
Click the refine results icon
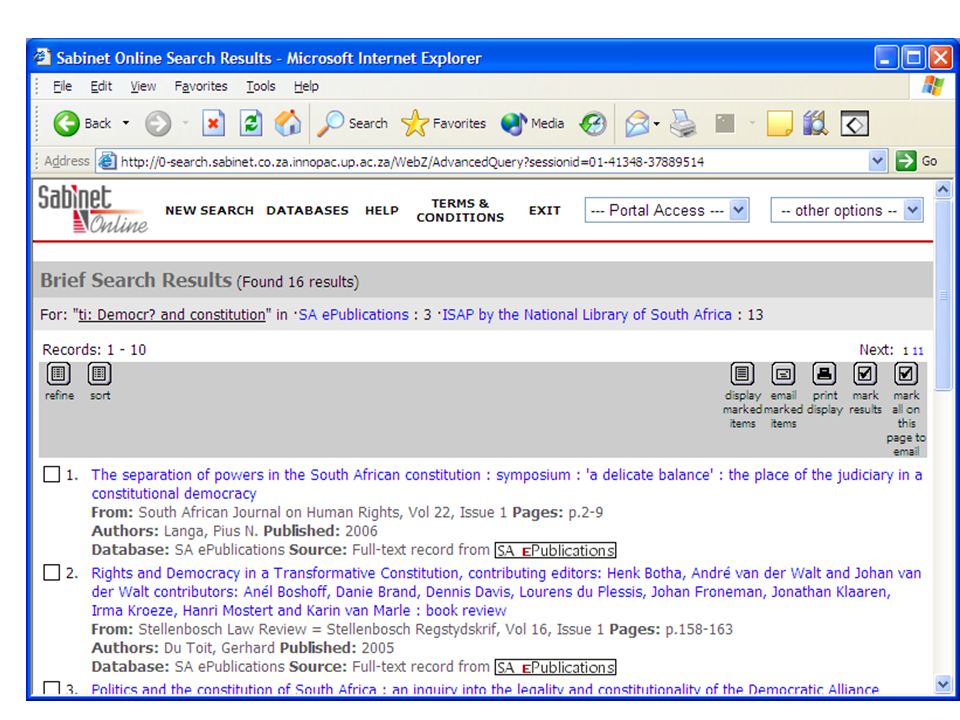(x=59, y=373)
